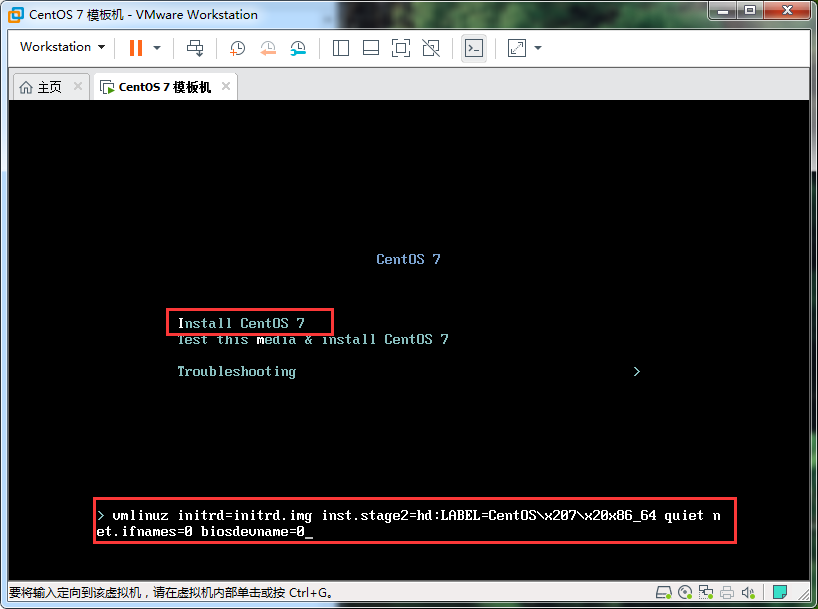Click the hard disk status icon
This screenshot has width=818, height=609.
(664, 592)
